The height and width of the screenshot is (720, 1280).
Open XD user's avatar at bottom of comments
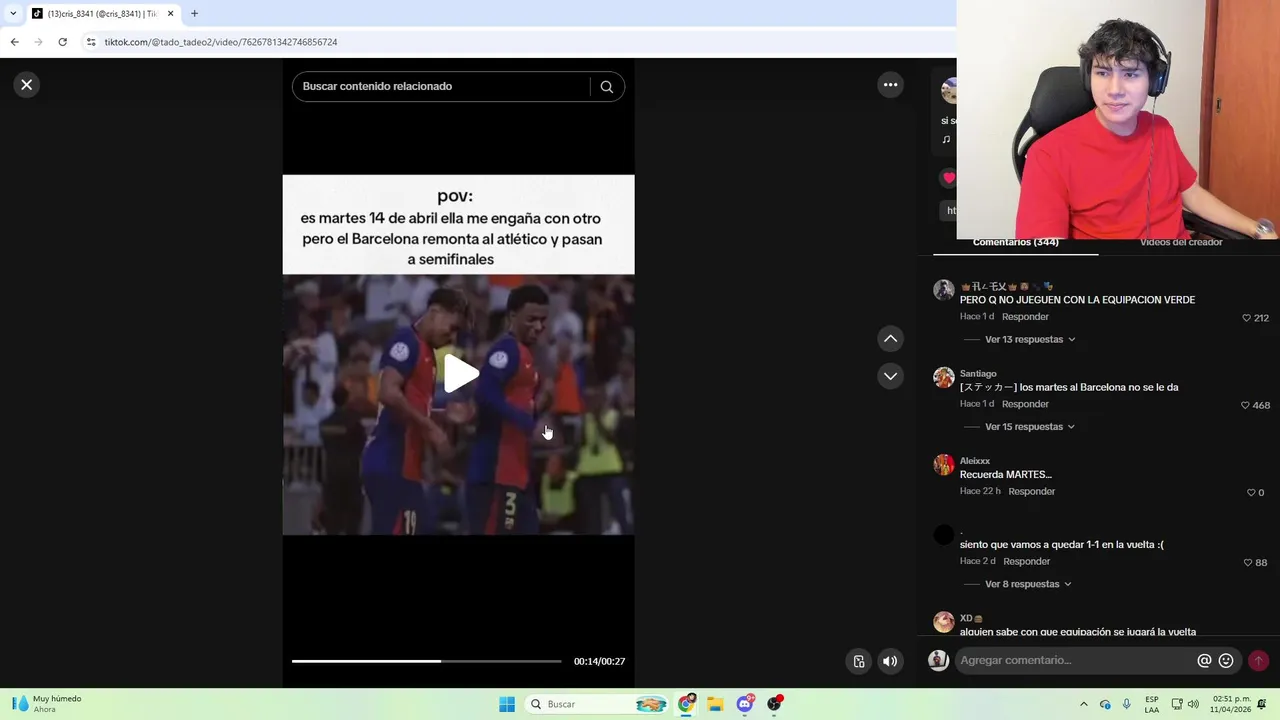coord(943,622)
